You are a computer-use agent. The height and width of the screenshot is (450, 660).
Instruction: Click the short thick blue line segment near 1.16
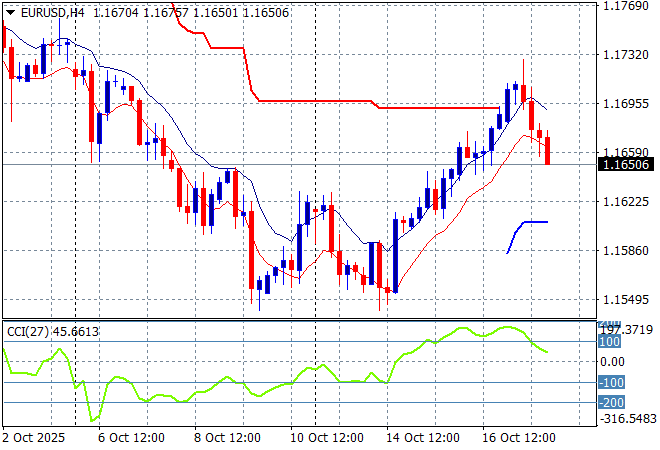point(527,237)
